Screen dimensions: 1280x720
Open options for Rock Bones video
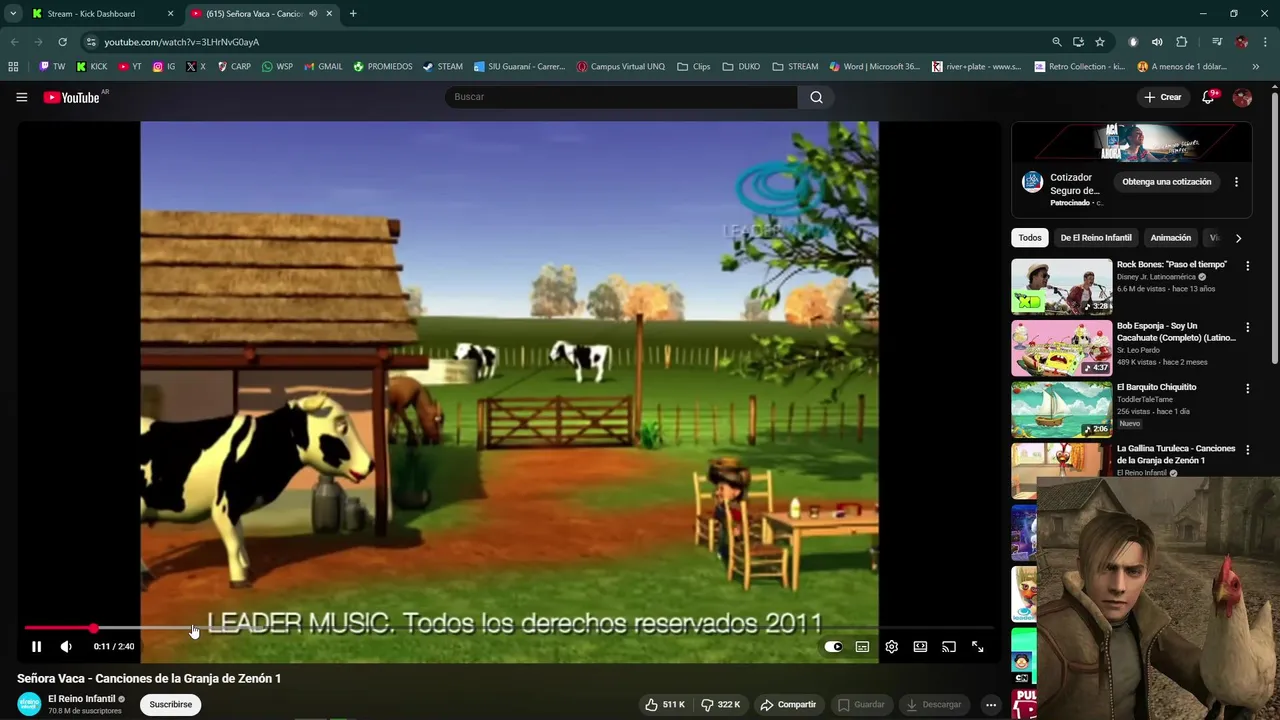(x=1247, y=266)
